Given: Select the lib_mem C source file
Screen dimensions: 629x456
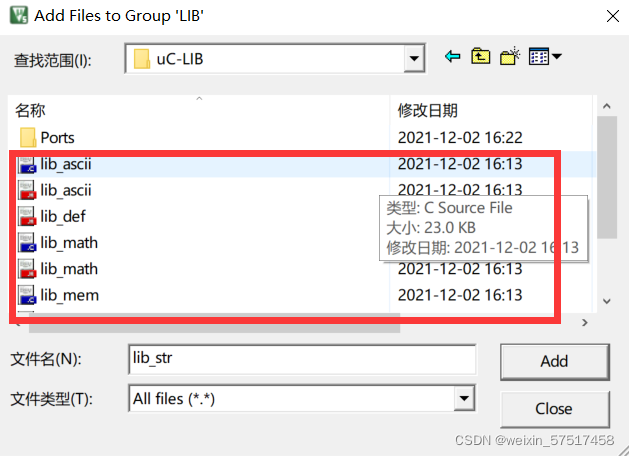Looking at the screenshot, I should (x=70, y=295).
